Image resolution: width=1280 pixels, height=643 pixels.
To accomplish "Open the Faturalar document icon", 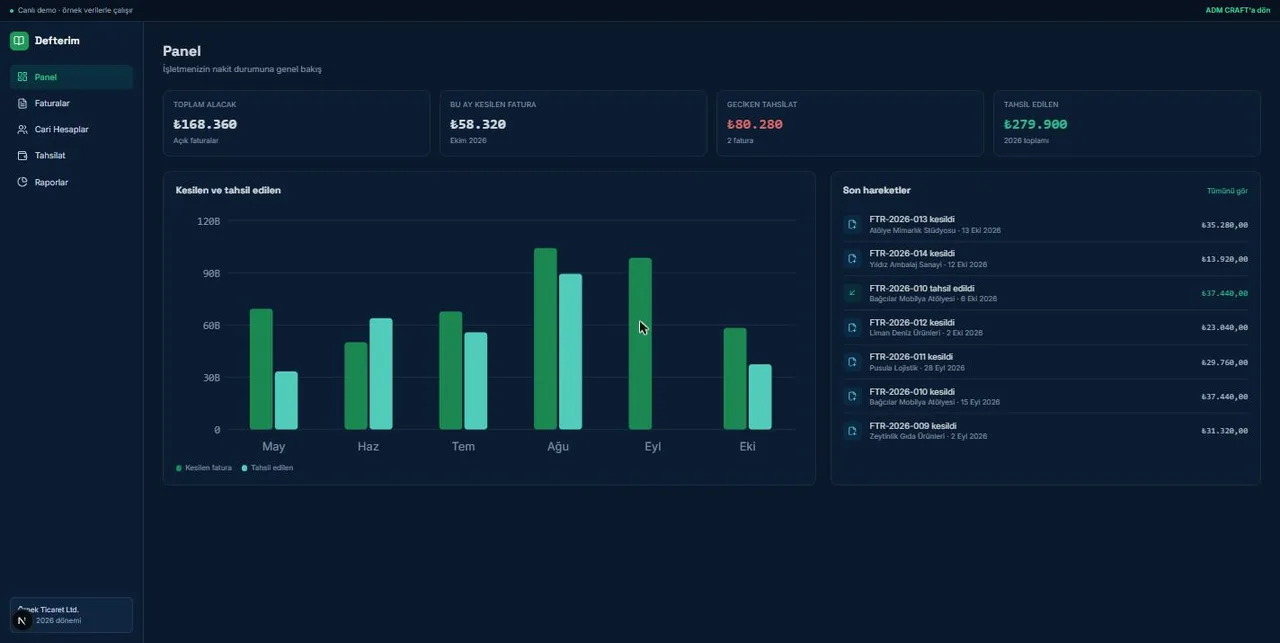I will coord(23,103).
